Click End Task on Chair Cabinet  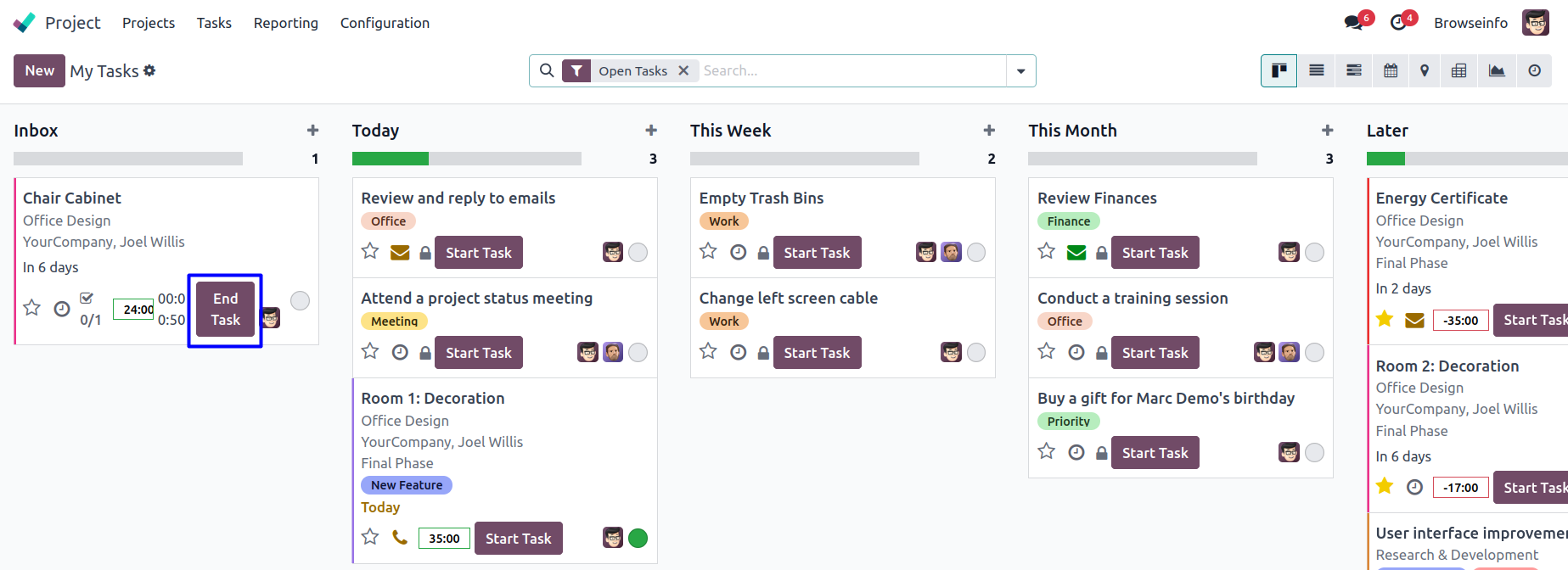(x=225, y=310)
